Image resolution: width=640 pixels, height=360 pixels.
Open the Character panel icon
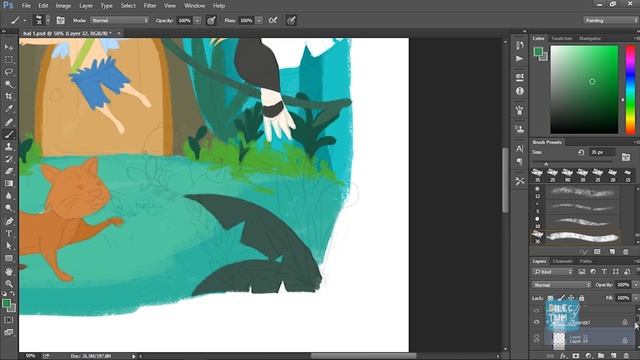[520, 149]
